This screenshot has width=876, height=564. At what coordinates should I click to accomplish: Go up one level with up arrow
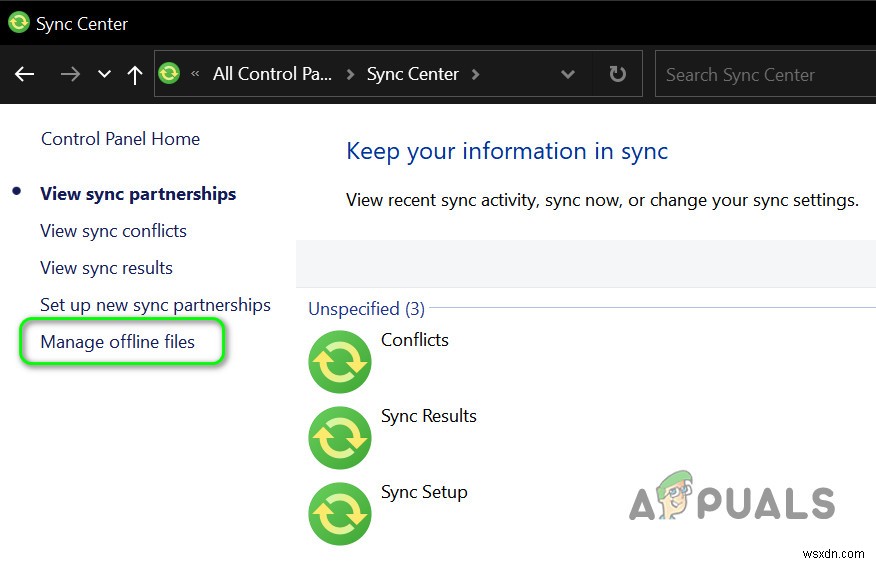[x=135, y=74]
